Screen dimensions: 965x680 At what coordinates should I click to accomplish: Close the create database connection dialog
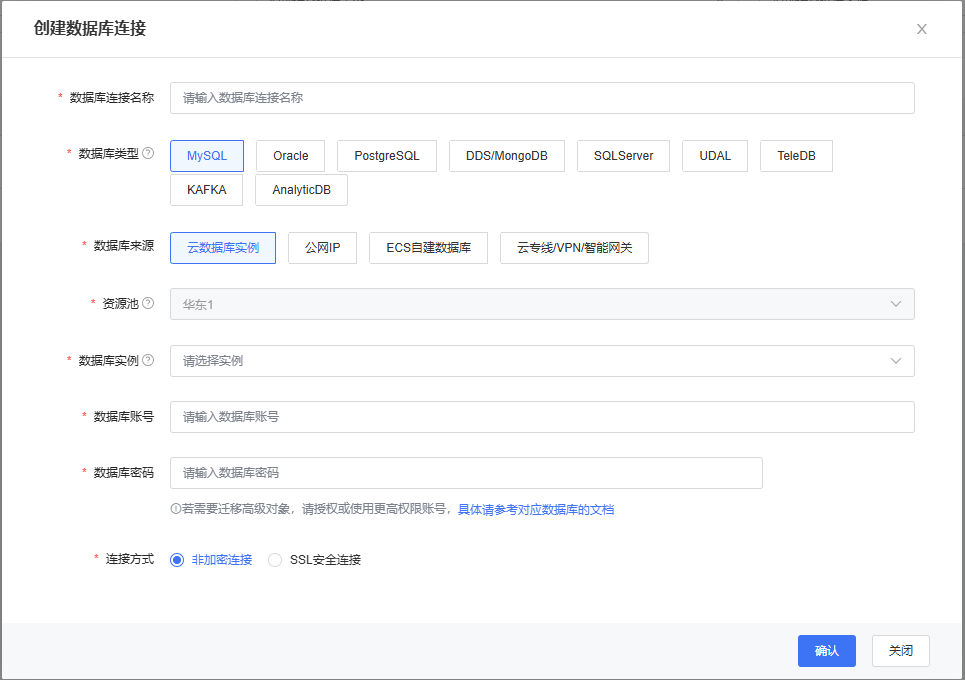point(921,29)
